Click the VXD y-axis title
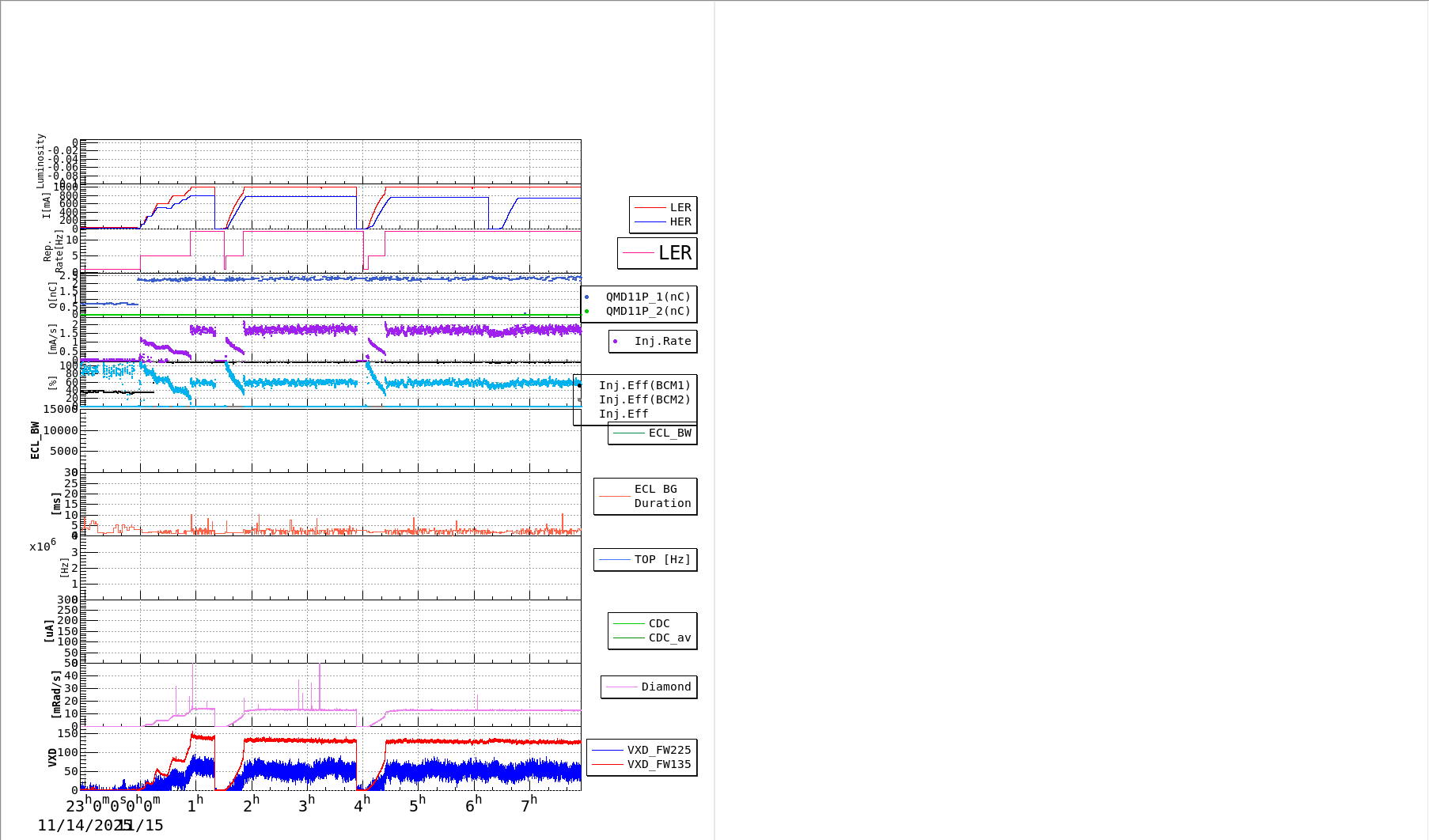 tap(52, 758)
